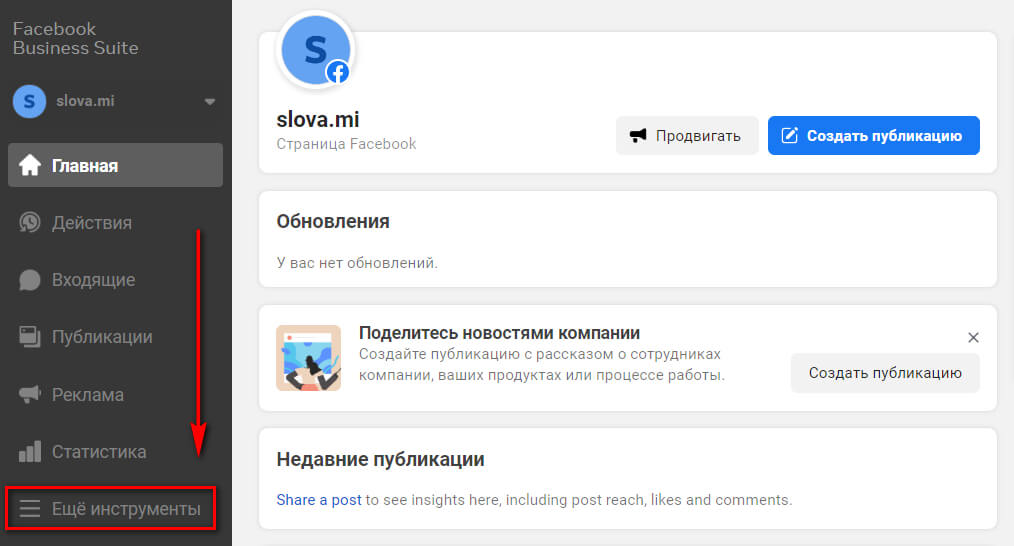The width and height of the screenshot is (1014, 546).
Task: Dismiss the company news card with X
Action: click(973, 337)
